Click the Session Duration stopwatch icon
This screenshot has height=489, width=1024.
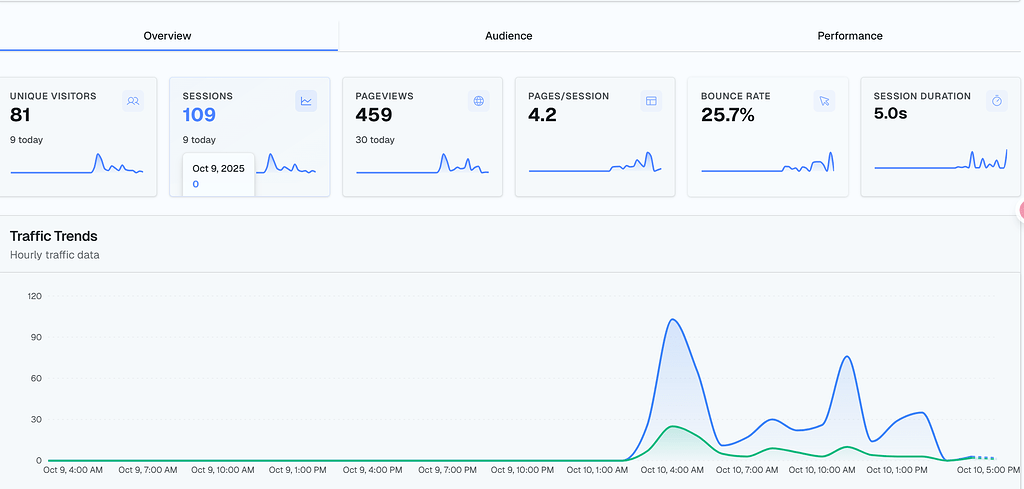pyautogui.click(x=997, y=101)
